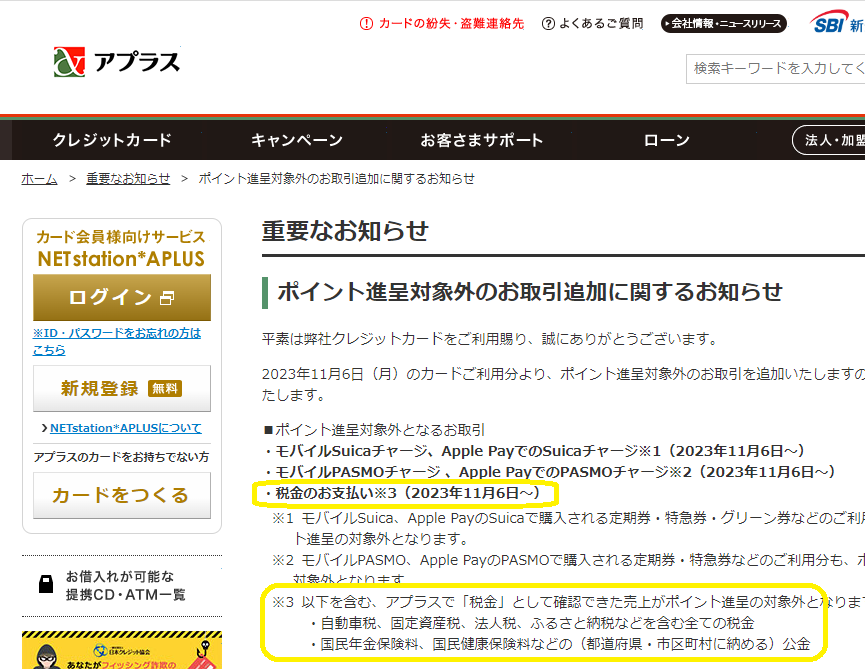
Task: Click the question mark FAQ icon
Action: [548, 24]
